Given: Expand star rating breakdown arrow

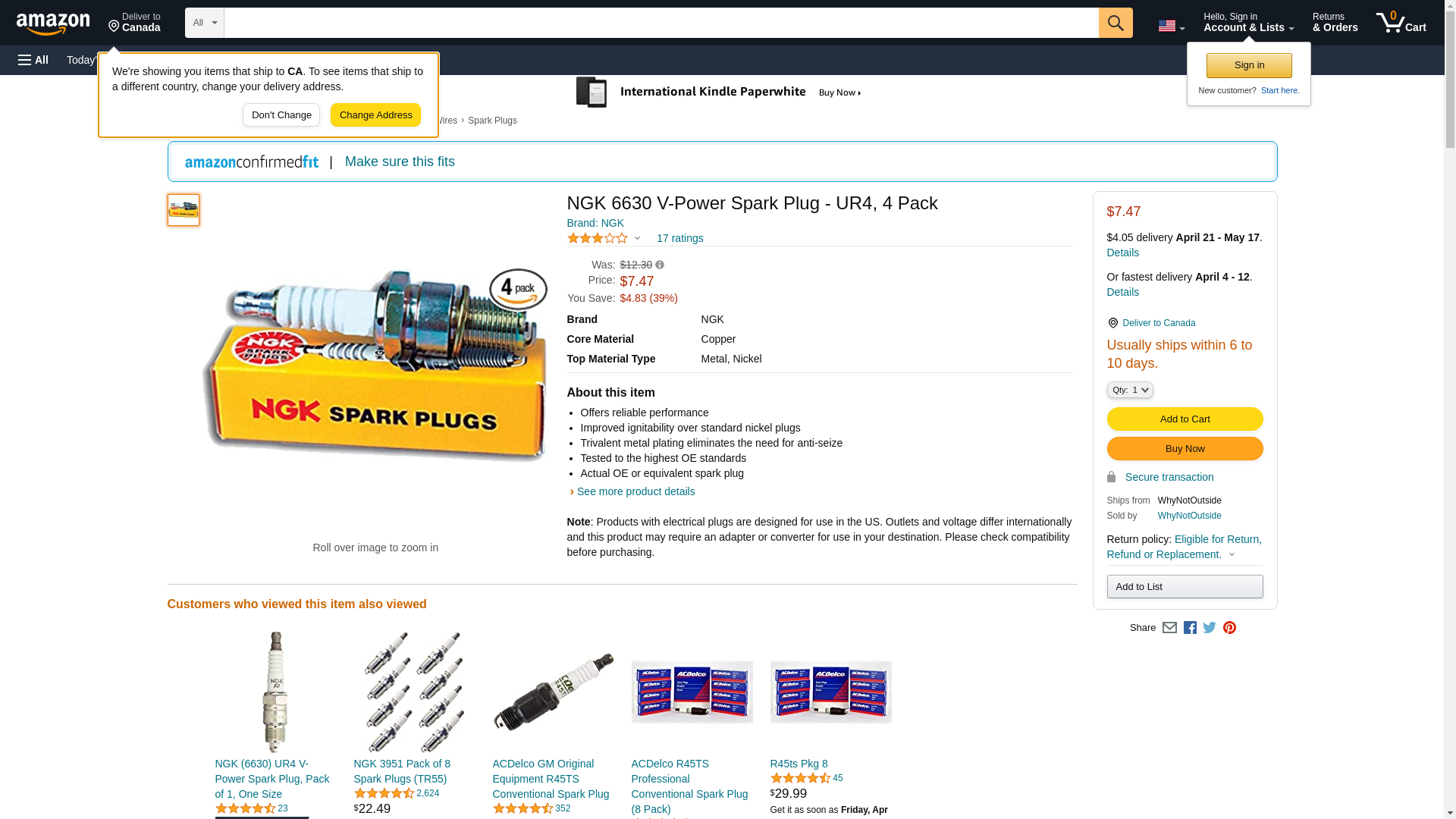Looking at the screenshot, I should tap(637, 239).
